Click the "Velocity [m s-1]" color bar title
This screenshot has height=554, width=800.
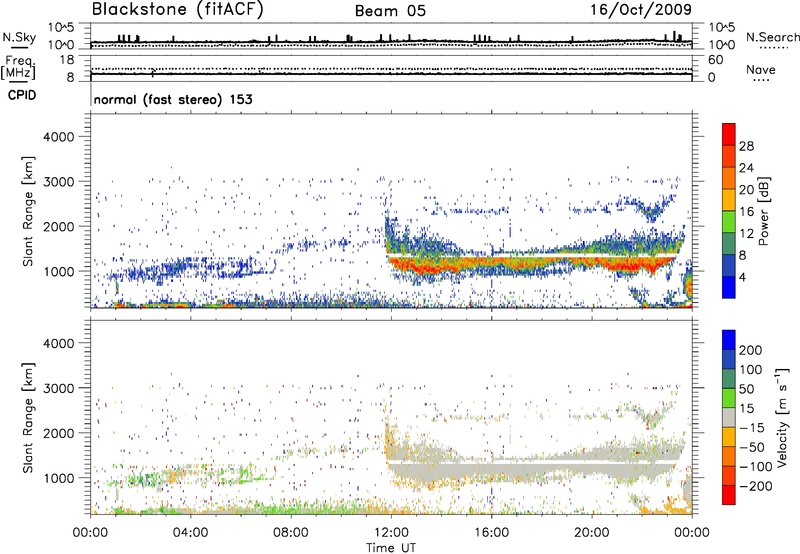[782, 417]
